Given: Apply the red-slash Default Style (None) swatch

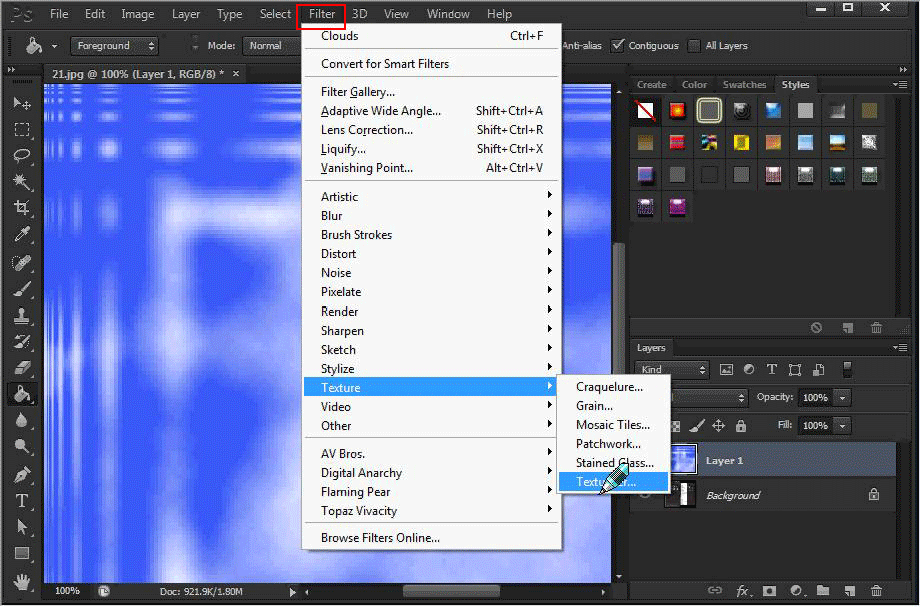Looking at the screenshot, I should (x=647, y=110).
